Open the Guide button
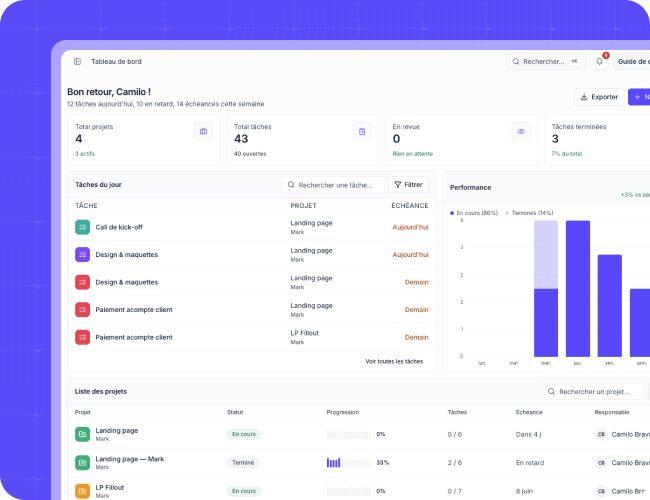The width and height of the screenshot is (650, 500). [631, 61]
